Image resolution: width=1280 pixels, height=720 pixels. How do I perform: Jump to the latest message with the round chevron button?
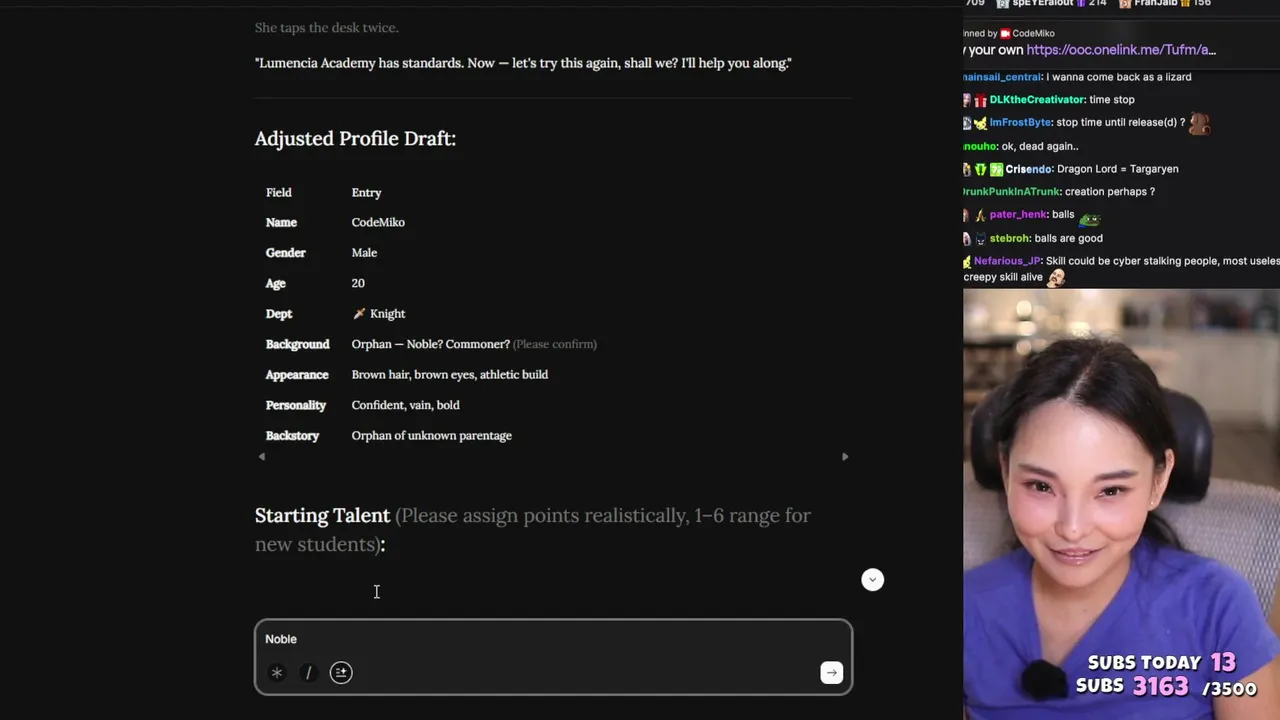pyautogui.click(x=873, y=580)
